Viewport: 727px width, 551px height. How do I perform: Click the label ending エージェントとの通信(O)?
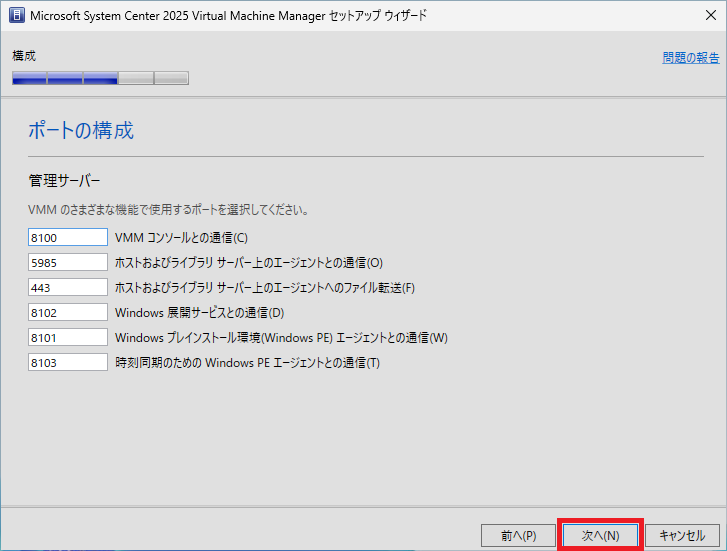(x=249, y=263)
